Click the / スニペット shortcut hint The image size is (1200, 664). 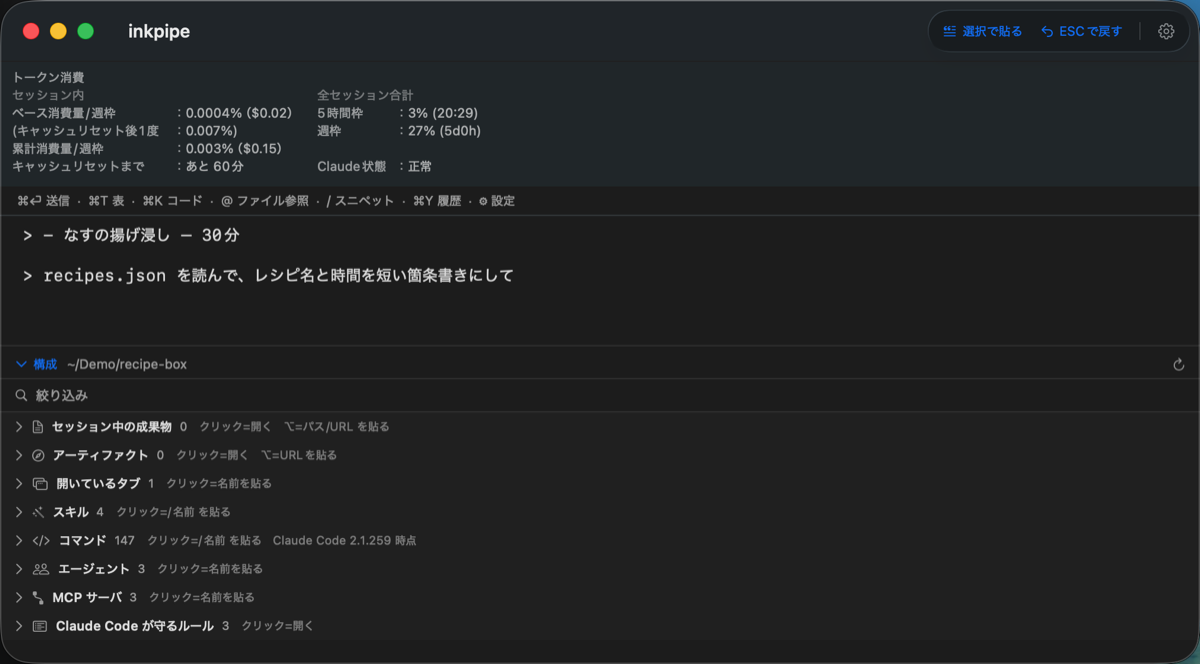coord(360,201)
